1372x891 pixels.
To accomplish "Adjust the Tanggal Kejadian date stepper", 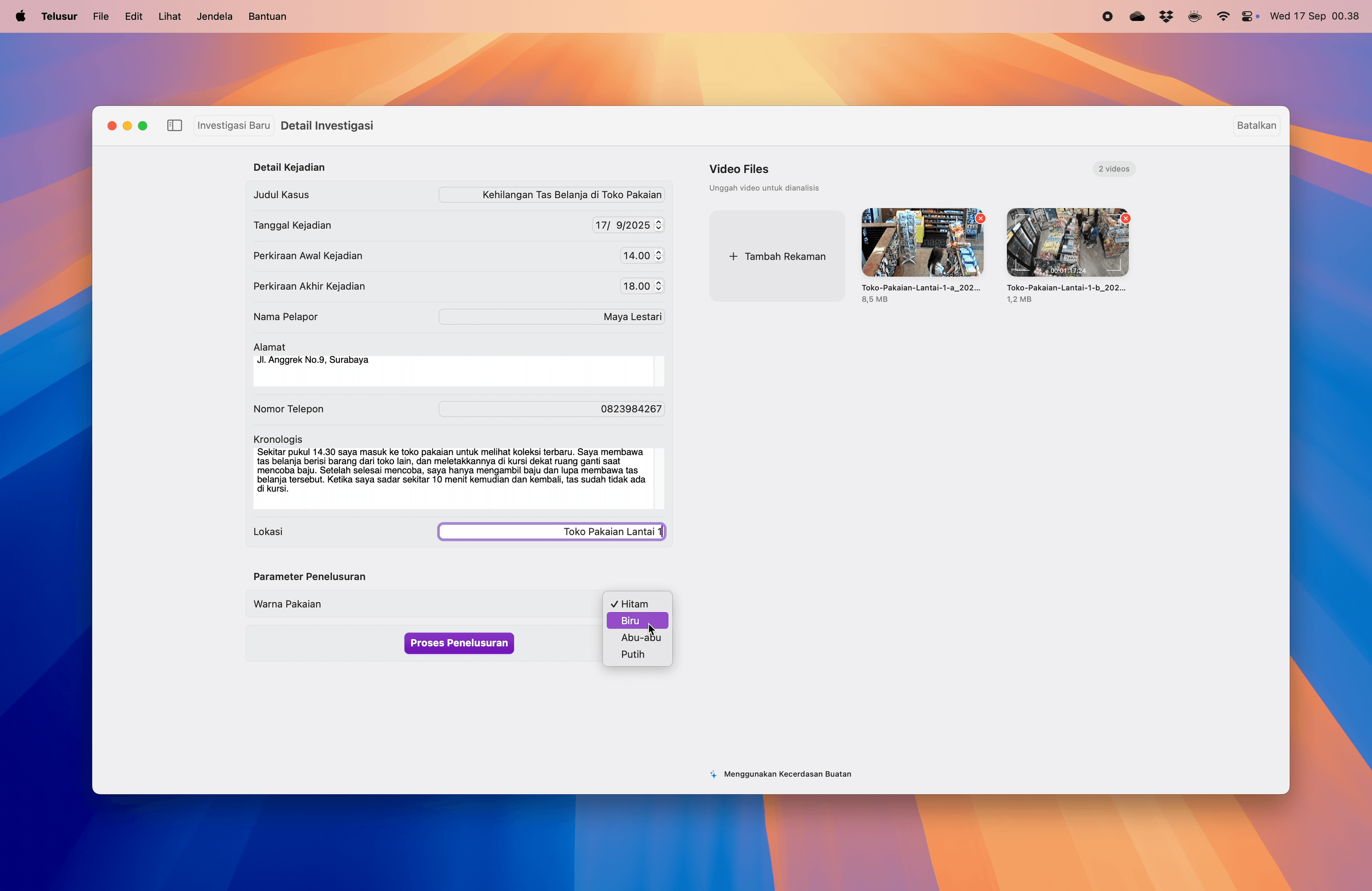I will click(658, 225).
